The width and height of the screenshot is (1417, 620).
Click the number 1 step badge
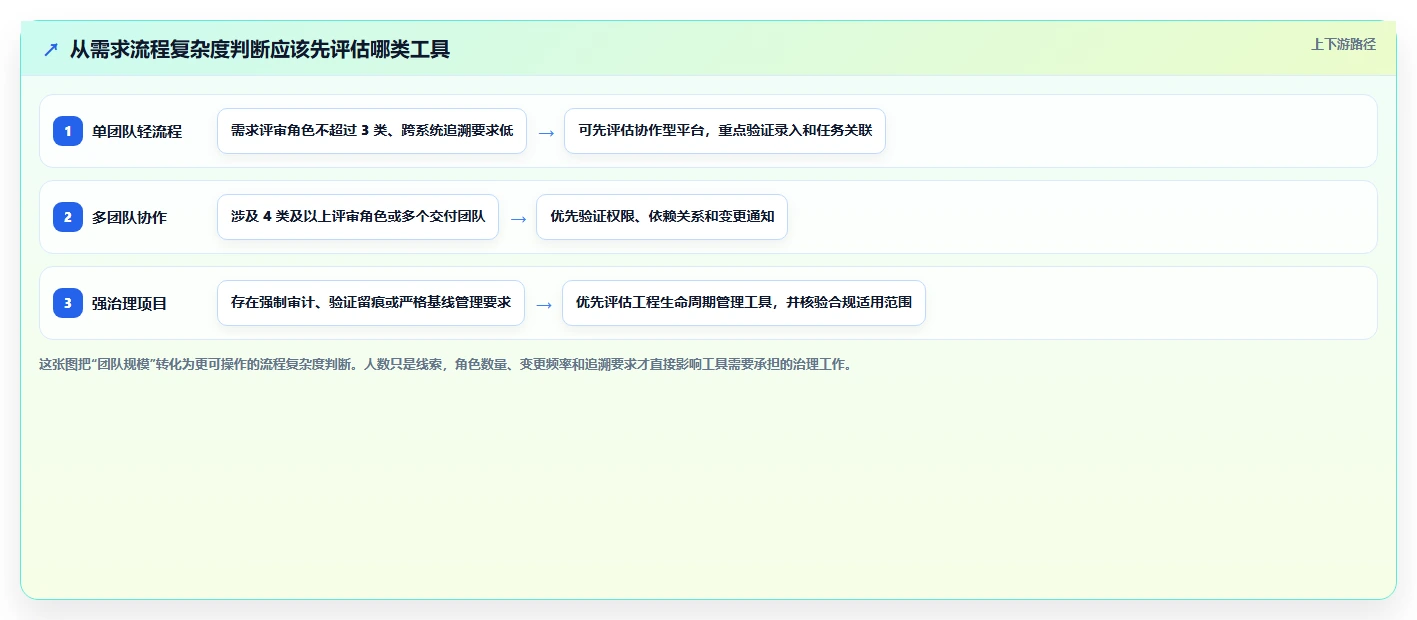(x=68, y=131)
